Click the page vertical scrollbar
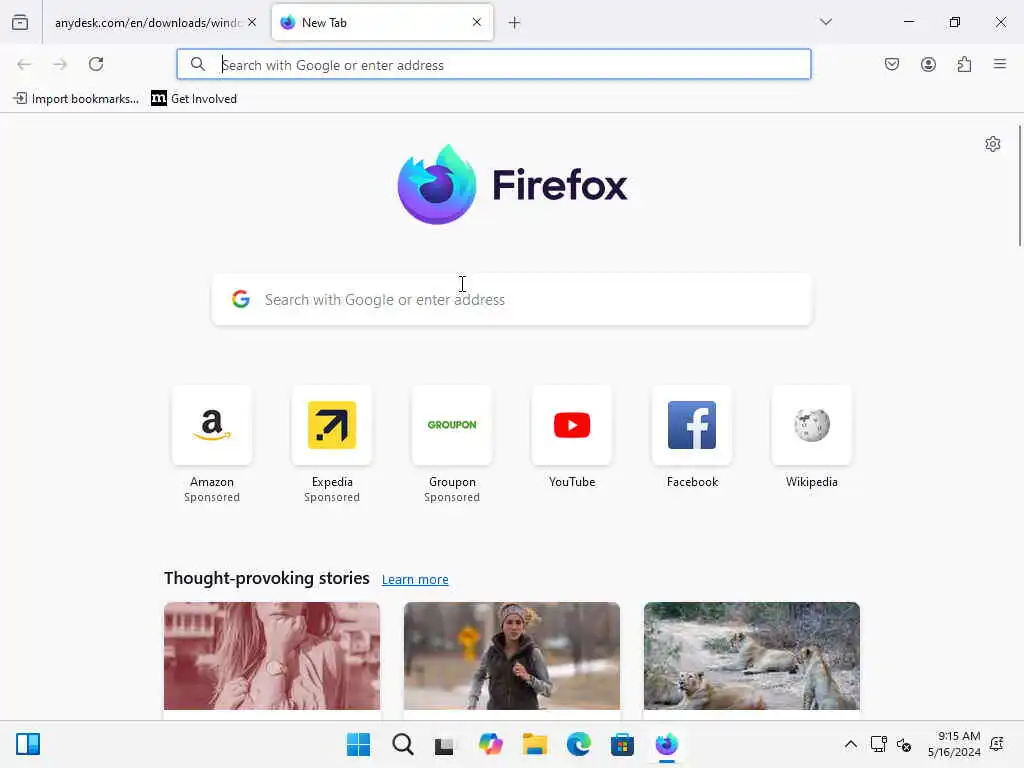This screenshot has width=1024, height=768. (x=1019, y=185)
